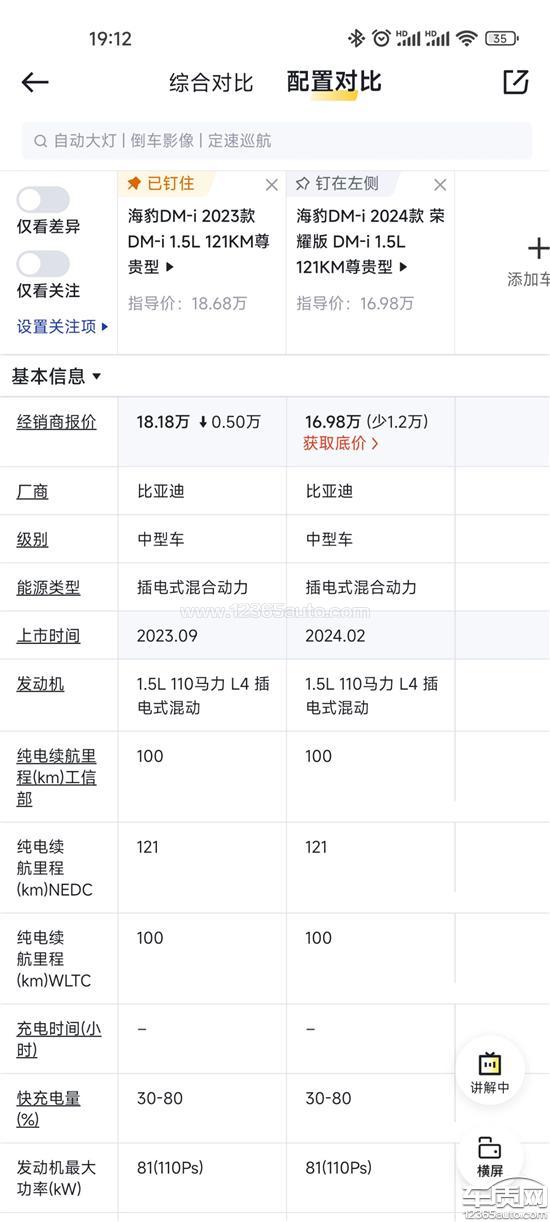Enable the 仅看关注 toggle
Image resolution: width=550 pixels, height=1222 pixels.
coord(43,264)
